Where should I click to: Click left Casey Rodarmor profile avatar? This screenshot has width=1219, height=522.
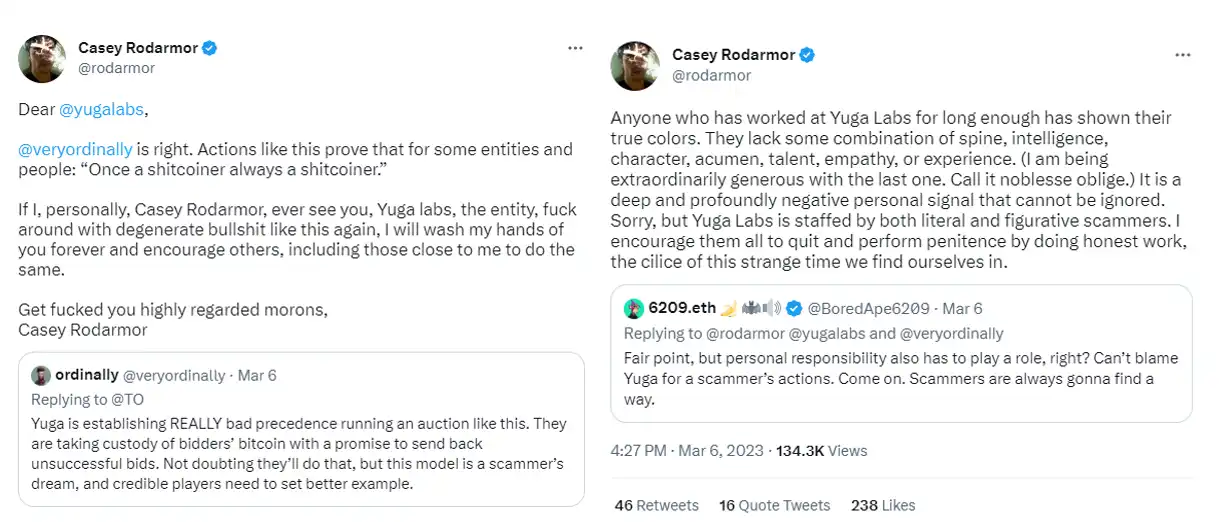click(42, 58)
